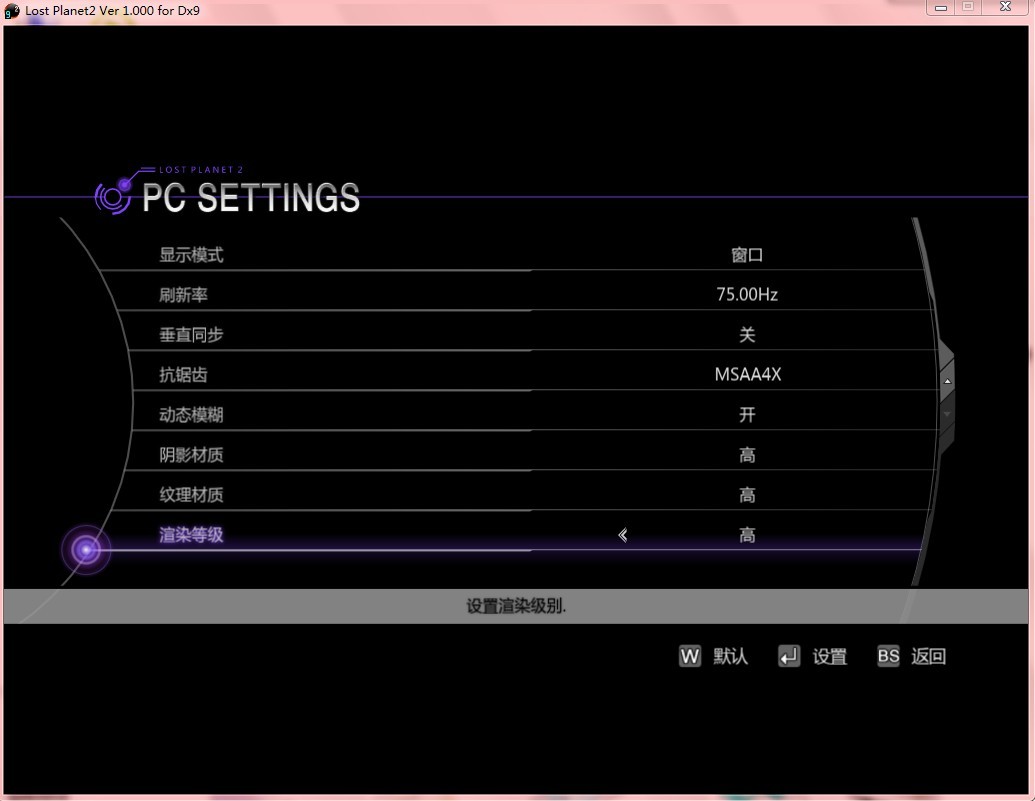Click the Lost Planet2 title bar app icon
Image resolution: width=1035 pixels, height=801 pixels.
pos(12,11)
